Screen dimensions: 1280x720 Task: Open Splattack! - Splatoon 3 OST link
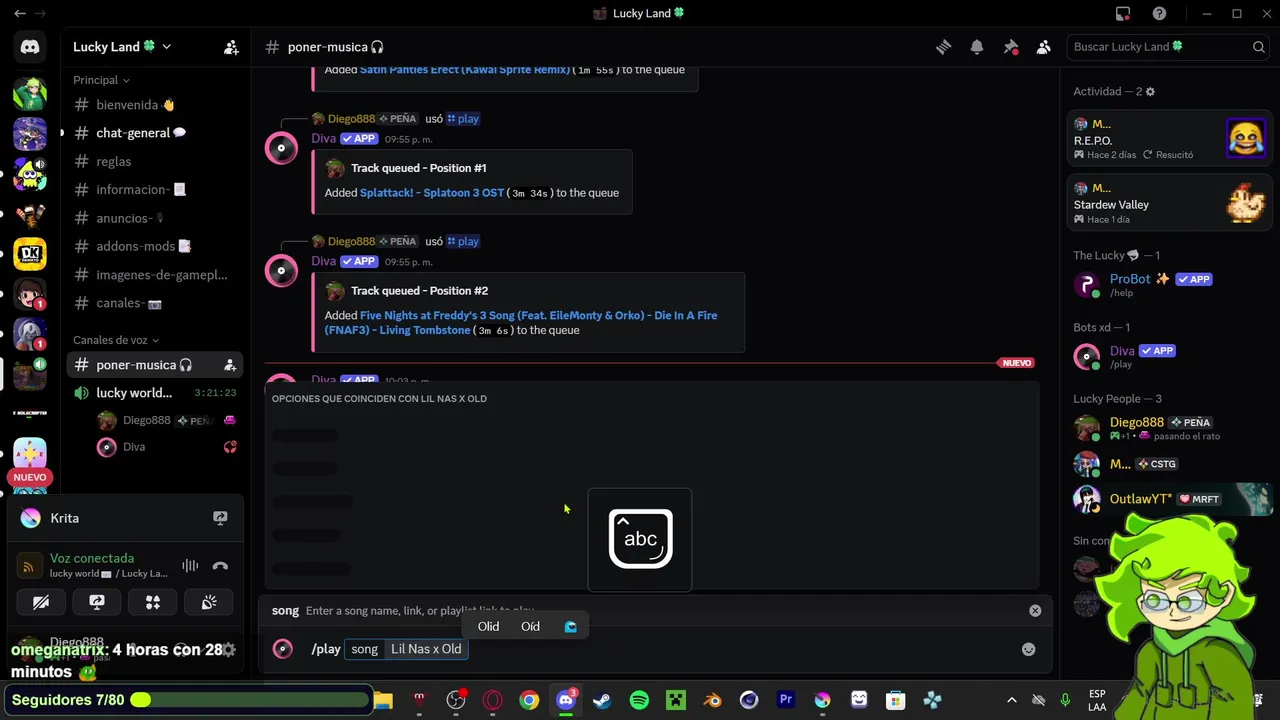click(x=432, y=193)
